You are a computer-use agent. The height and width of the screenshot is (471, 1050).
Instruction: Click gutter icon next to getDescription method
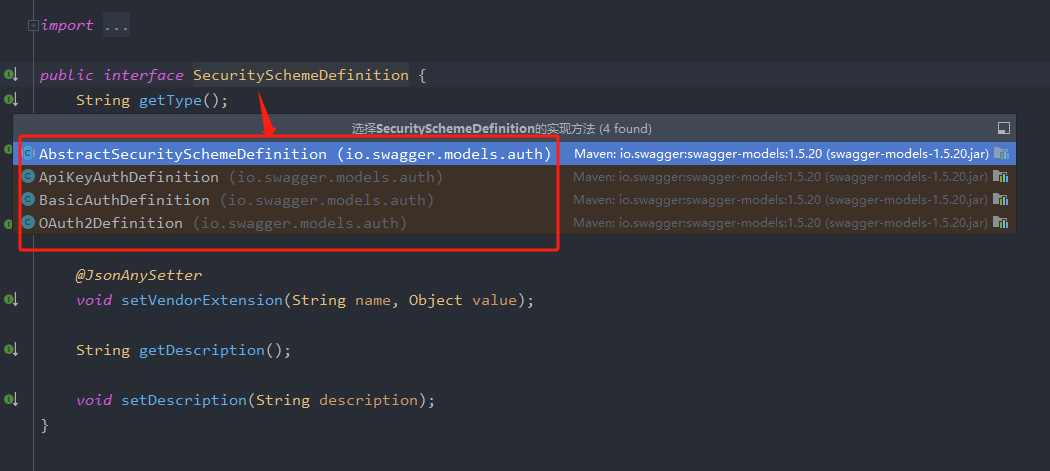coord(11,350)
